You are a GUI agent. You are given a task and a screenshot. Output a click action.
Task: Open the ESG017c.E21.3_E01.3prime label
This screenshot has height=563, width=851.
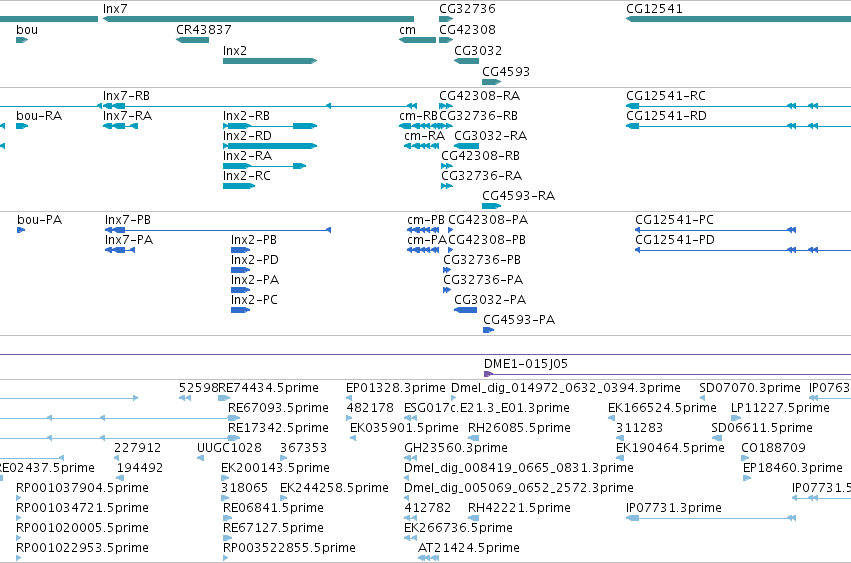pos(486,408)
